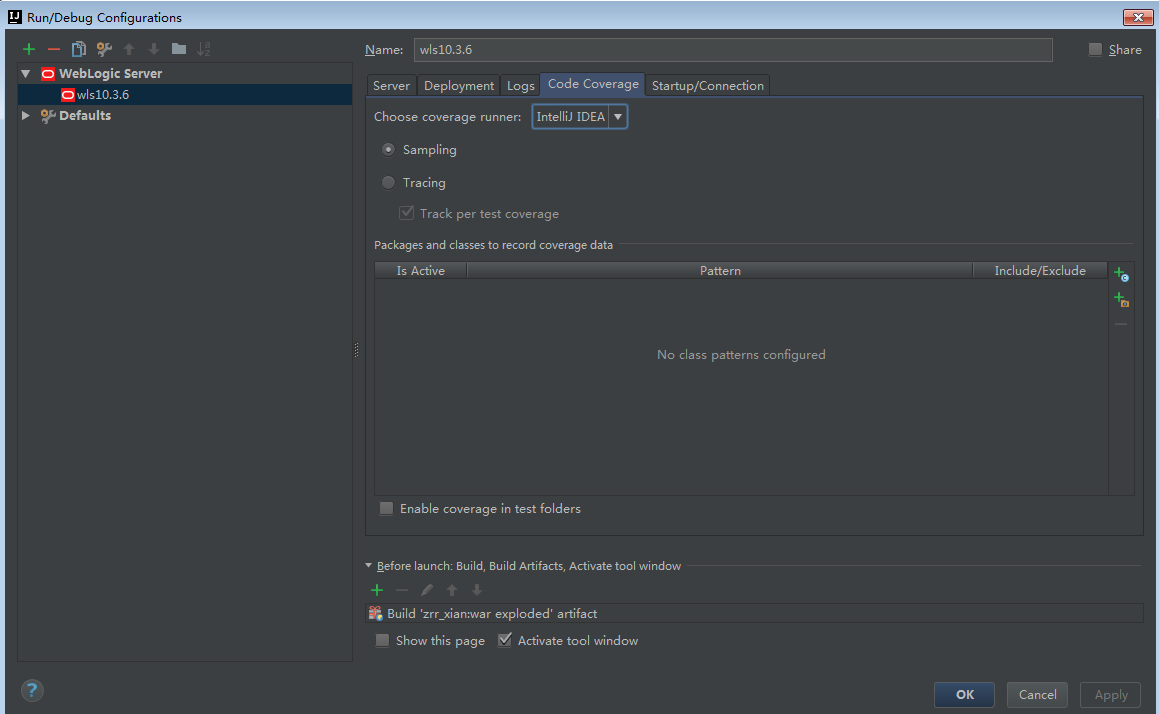This screenshot has height=714, width=1159.
Task: Collapse WebLogic Server tree node
Action: coord(26,74)
